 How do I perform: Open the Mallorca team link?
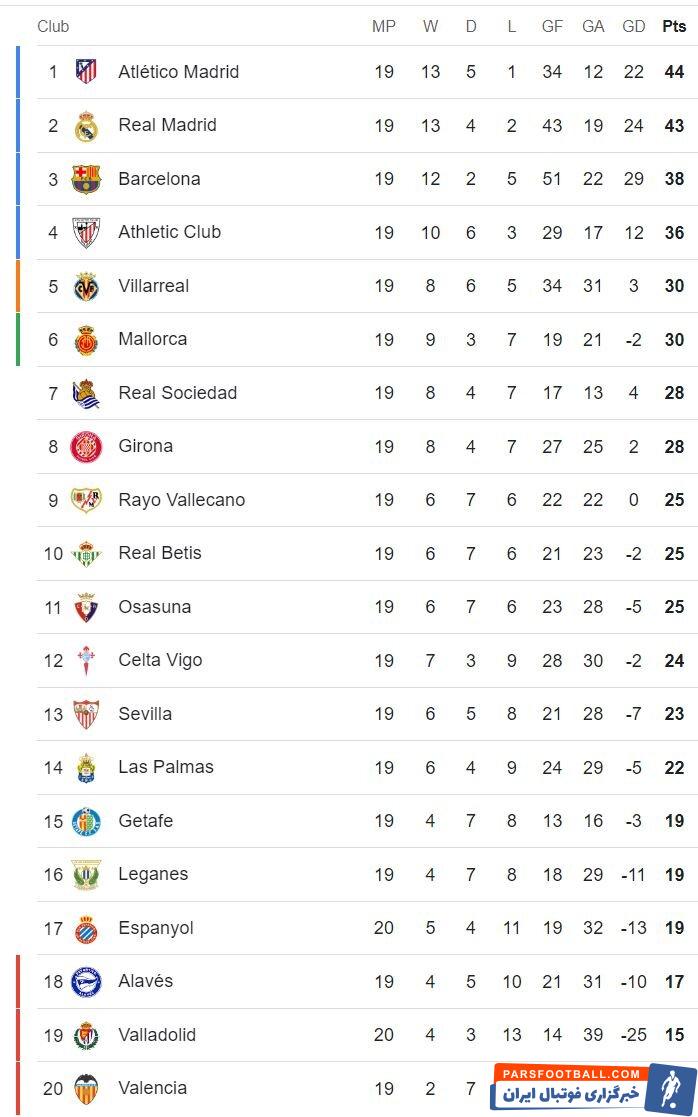(152, 339)
